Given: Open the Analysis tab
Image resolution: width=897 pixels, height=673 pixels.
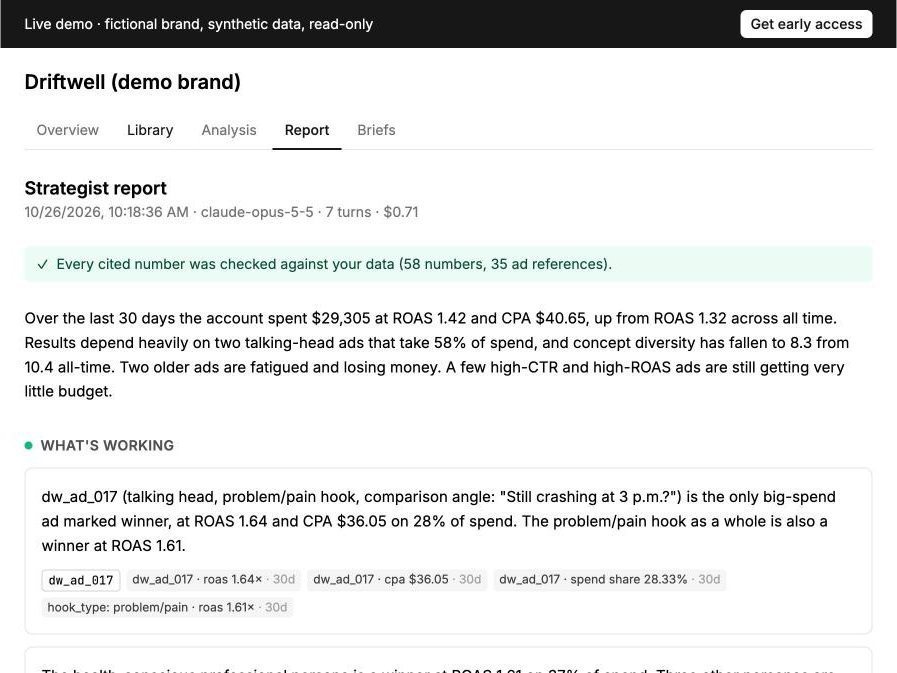Looking at the screenshot, I should (x=229, y=130).
